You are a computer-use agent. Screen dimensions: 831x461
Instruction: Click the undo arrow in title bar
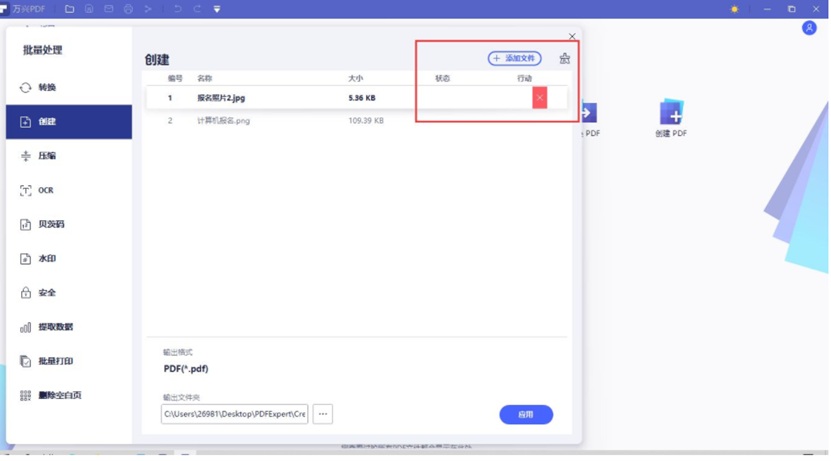coord(178,9)
